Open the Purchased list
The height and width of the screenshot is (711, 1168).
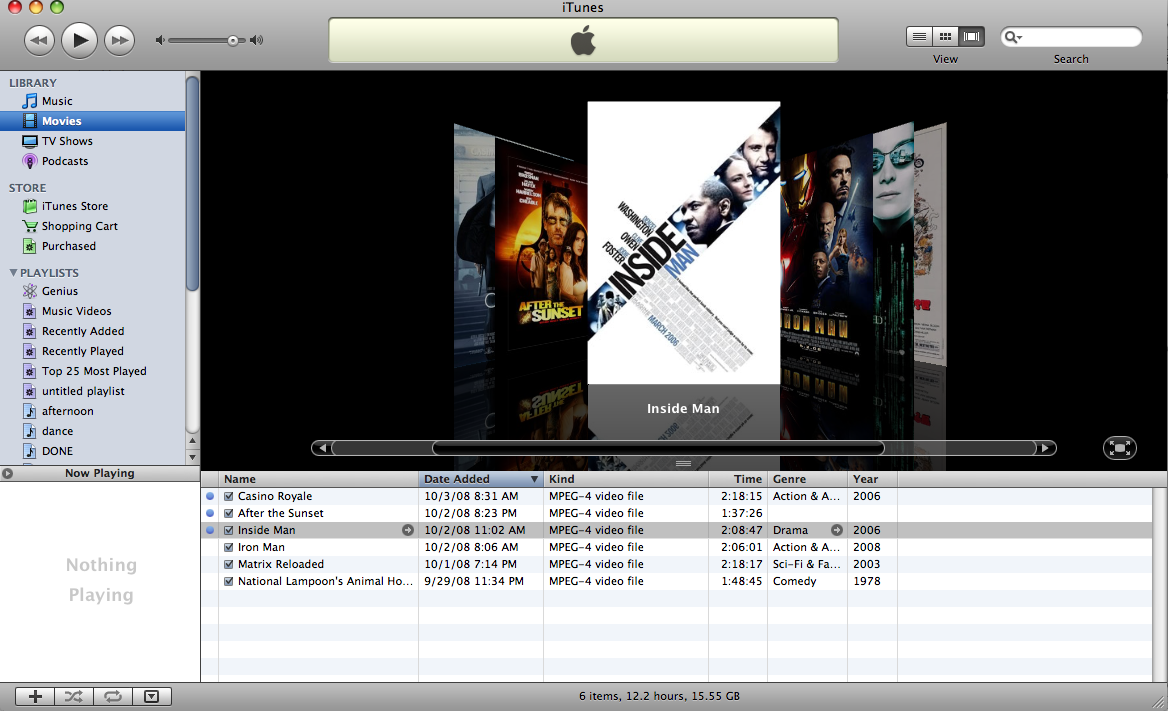[69, 246]
